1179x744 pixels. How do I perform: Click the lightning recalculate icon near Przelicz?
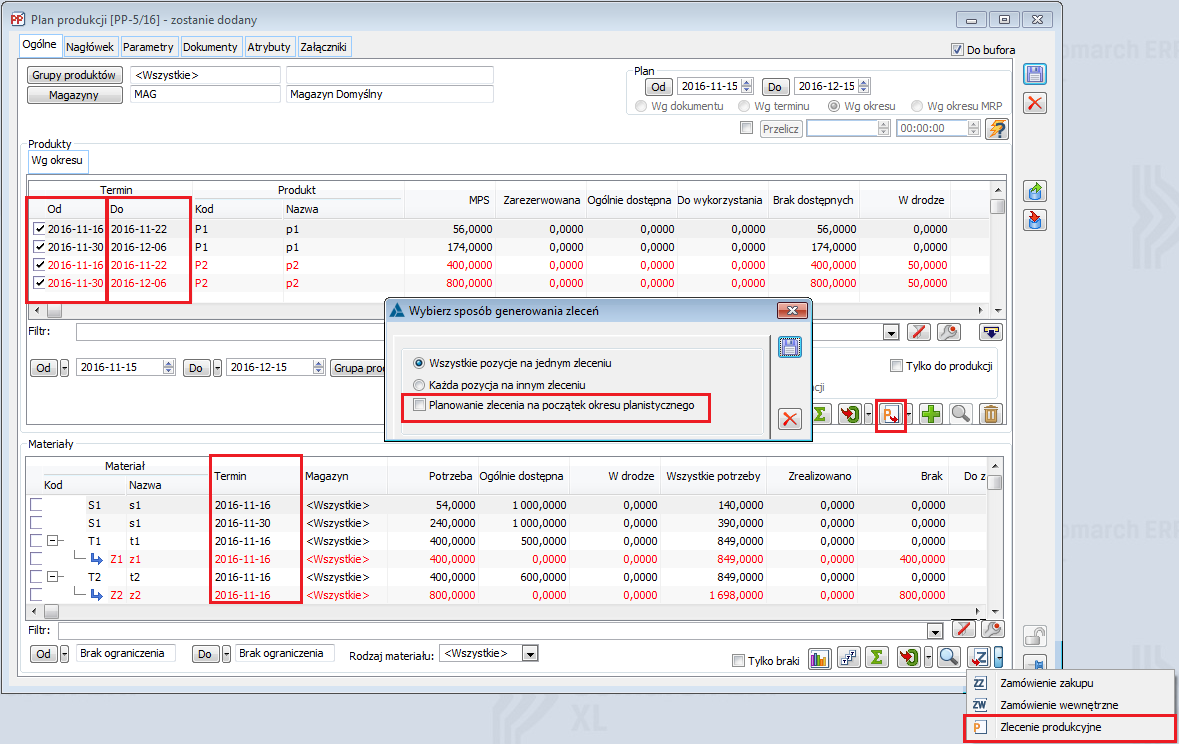pos(996,129)
